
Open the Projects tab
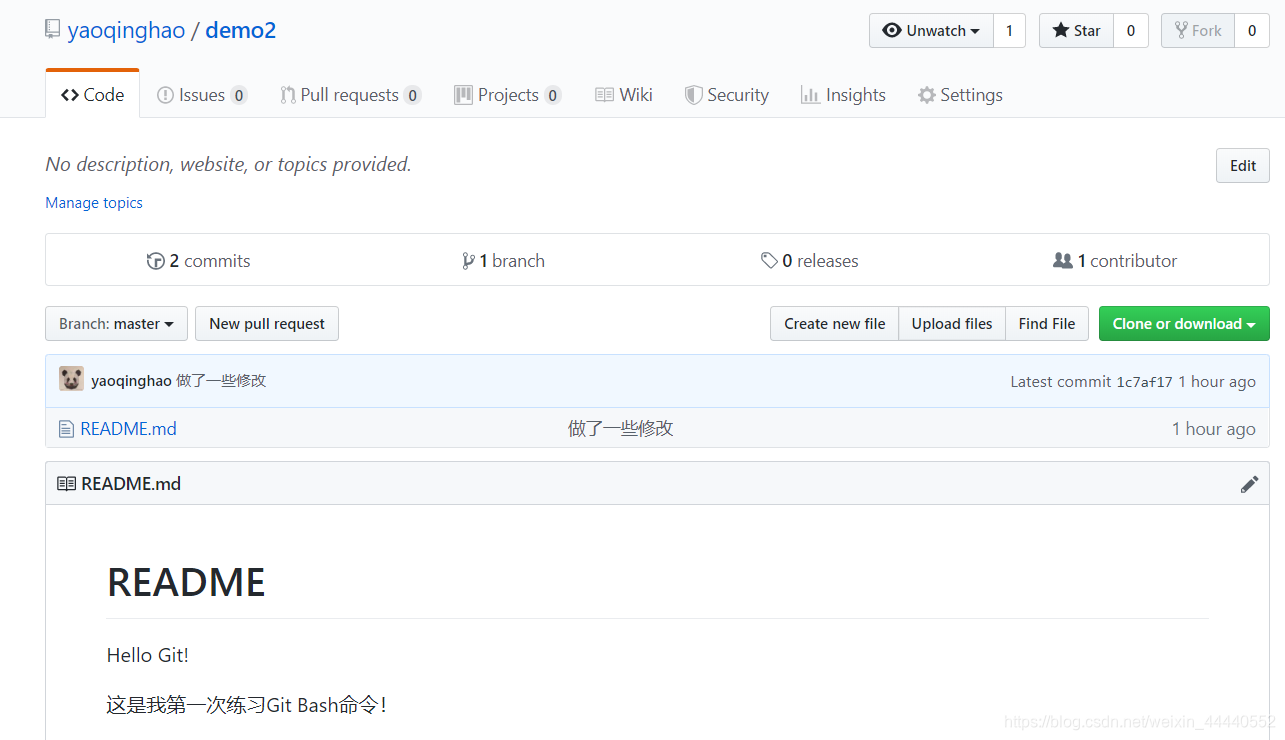click(507, 95)
